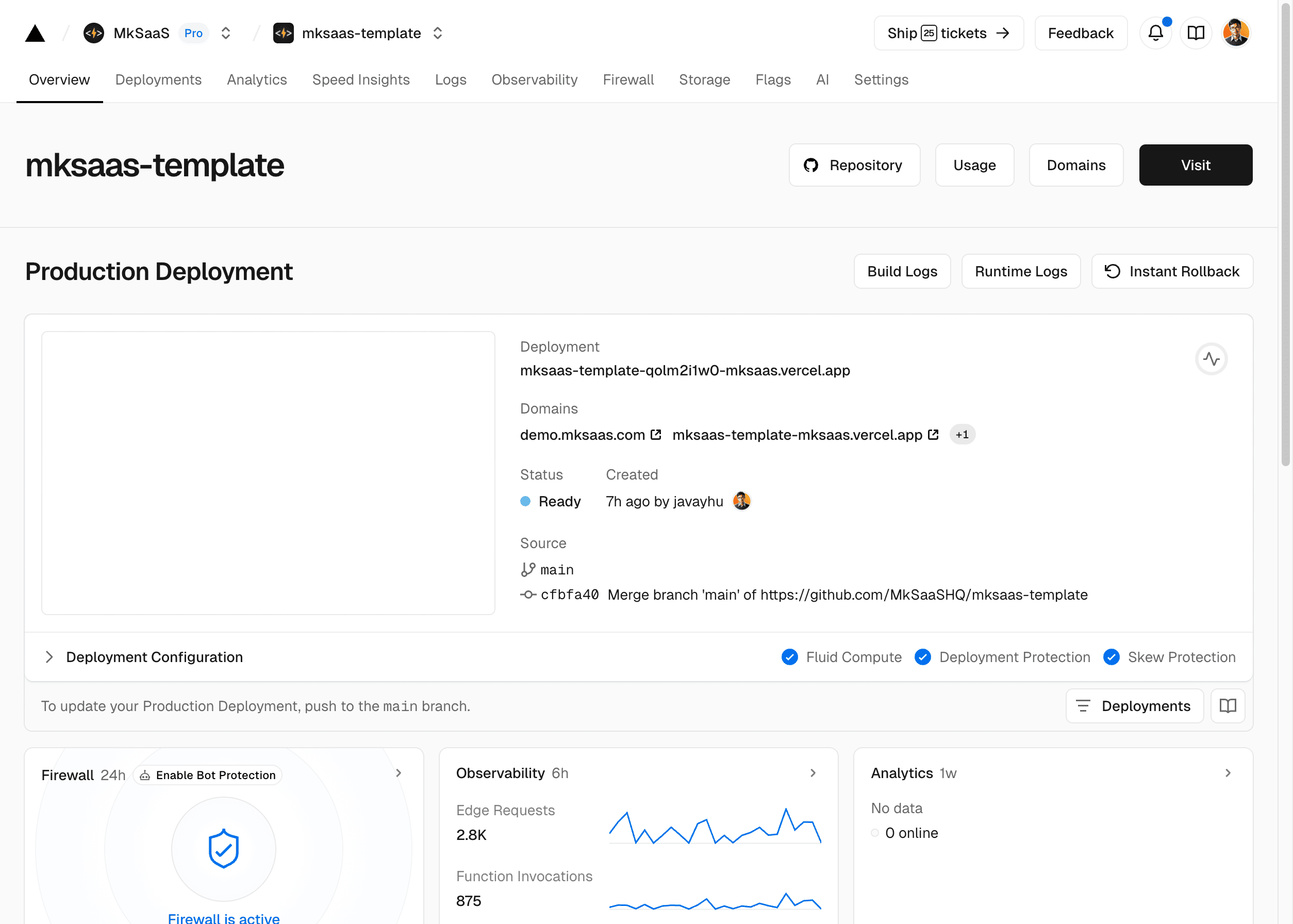Click the Vercel triangle logo
Image resolution: width=1293 pixels, height=924 pixels.
click(35, 34)
